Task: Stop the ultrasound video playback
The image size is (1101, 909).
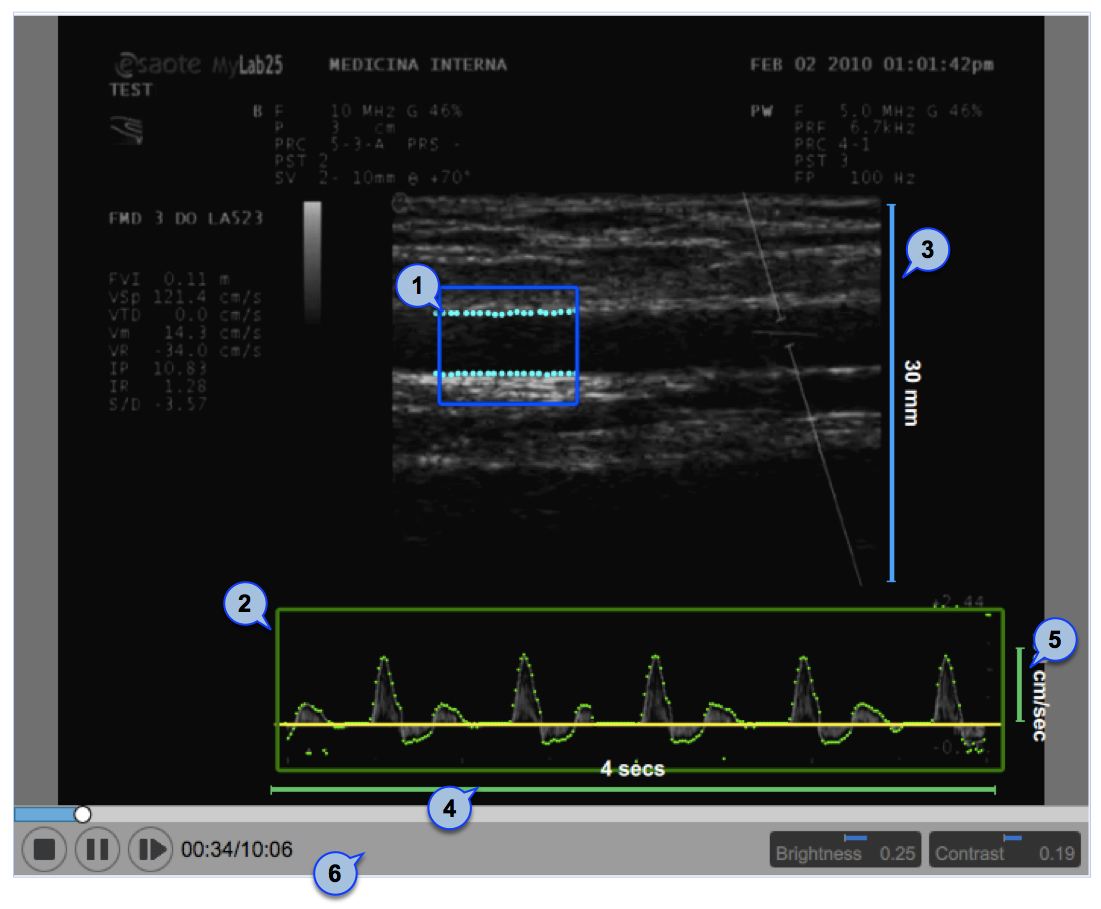Action: coord(44,849)
